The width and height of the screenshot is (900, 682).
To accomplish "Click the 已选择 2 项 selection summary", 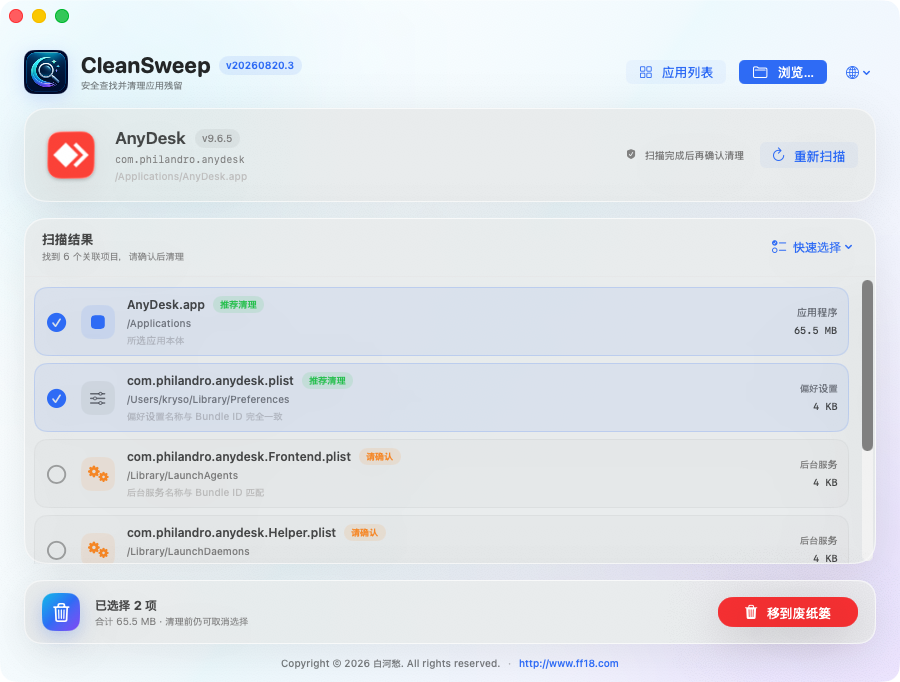I will coord(126,605).
